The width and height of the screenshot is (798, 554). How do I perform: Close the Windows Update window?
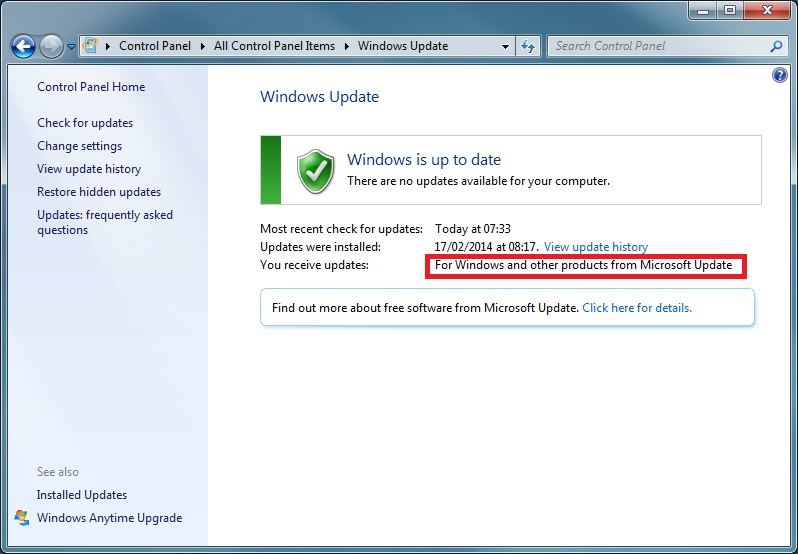pos(768,10)
